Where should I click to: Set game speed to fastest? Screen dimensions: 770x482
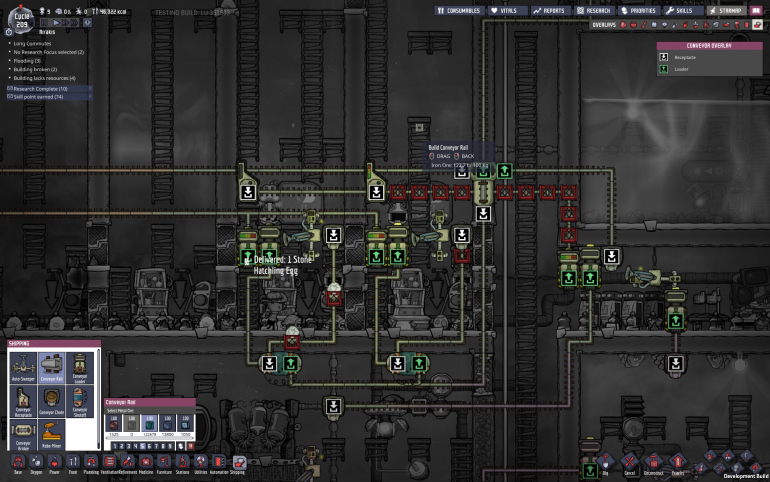click(74, 22)
